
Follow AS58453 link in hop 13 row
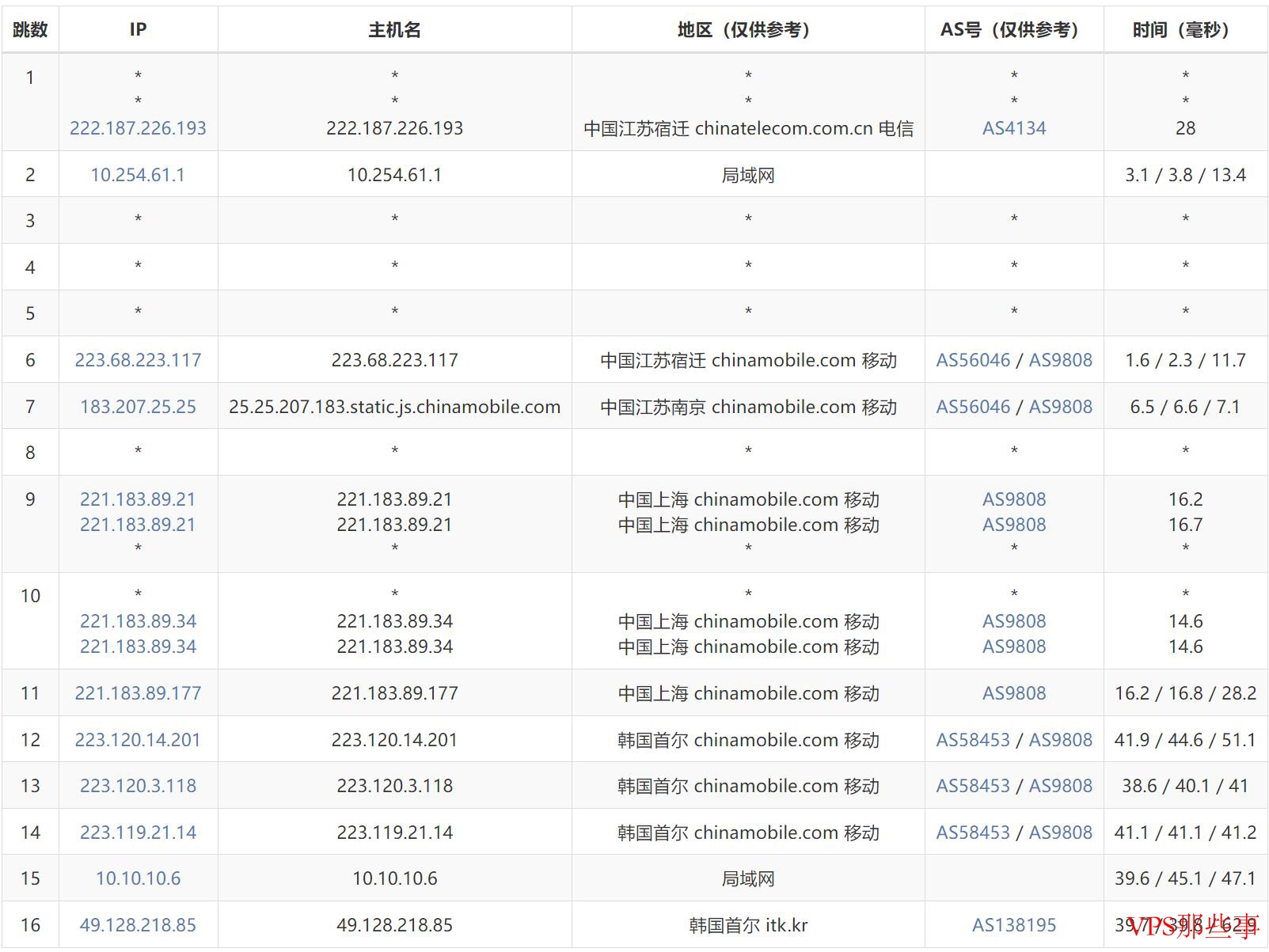[973, 786]
